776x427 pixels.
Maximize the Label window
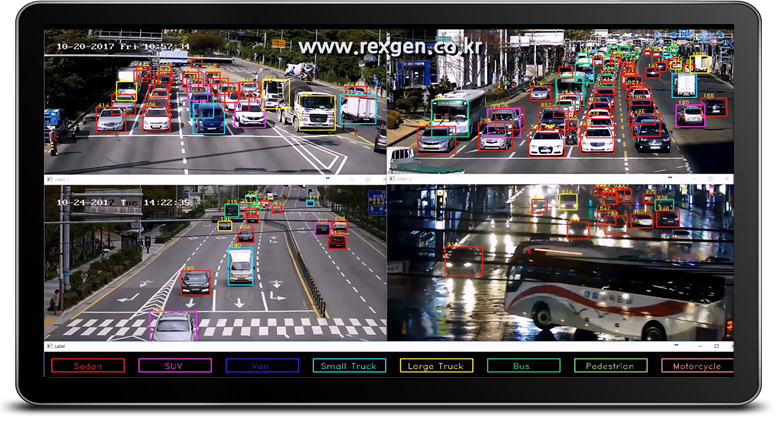pyautogui.click(x=716, y=346)
